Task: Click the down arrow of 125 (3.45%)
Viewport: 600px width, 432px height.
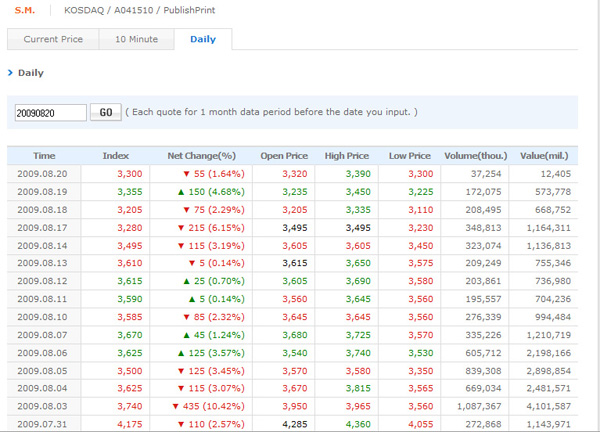Action: [181, 371]
